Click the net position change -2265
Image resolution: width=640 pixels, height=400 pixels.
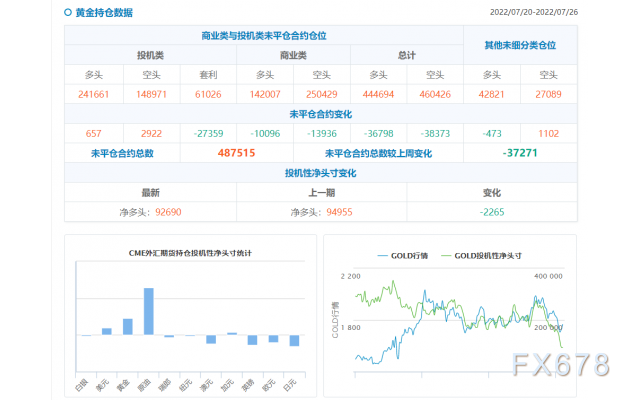[x=492, y=212]
